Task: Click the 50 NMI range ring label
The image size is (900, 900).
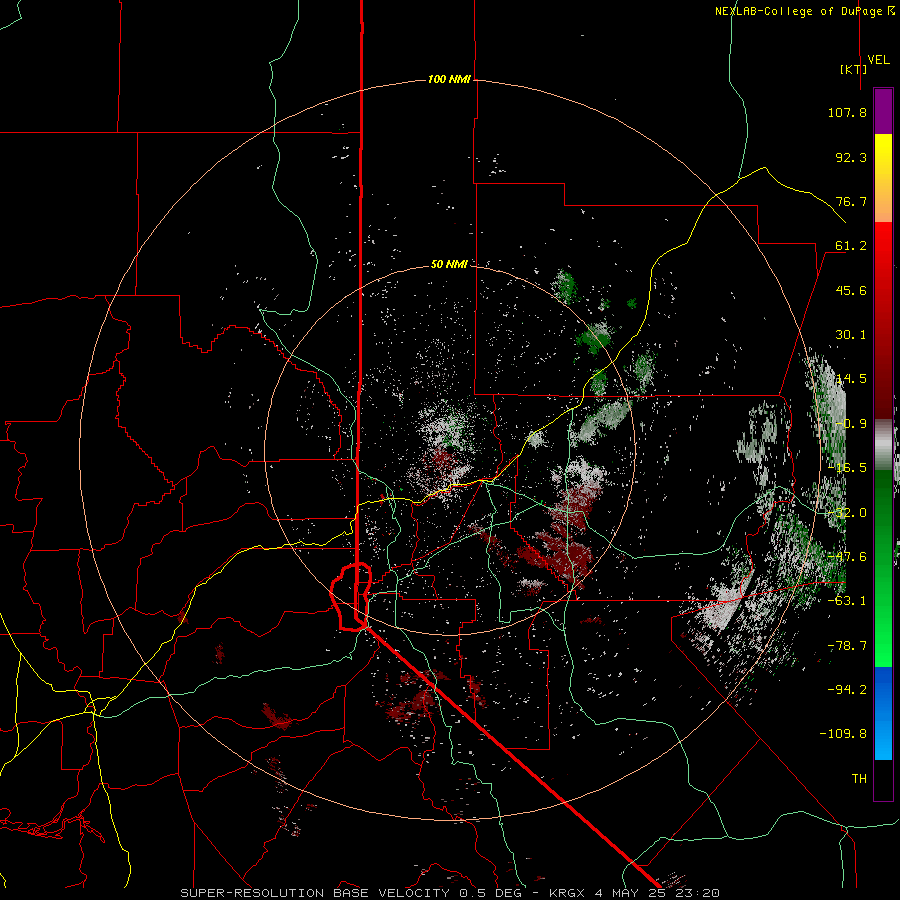Action: 449,264
